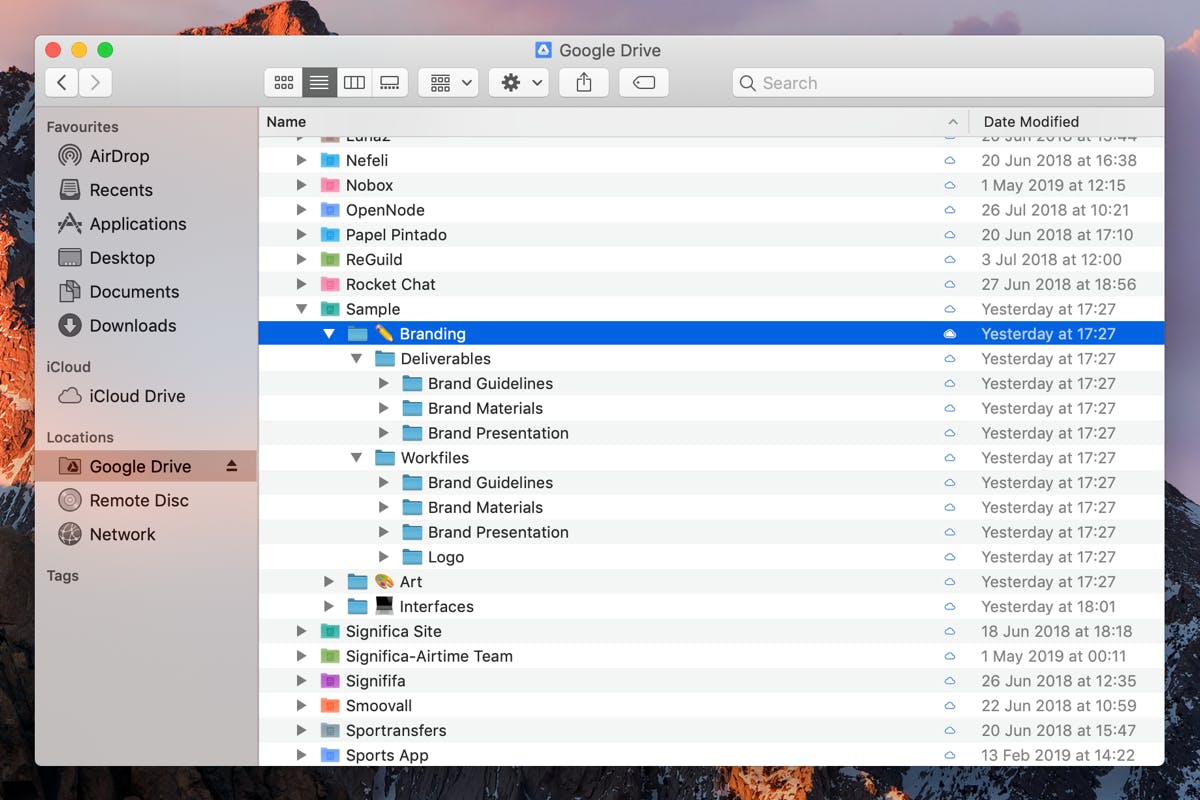The height and width of the screenshot is (800, 1200).
Task: Select the Significa-Airtime Team folder
Action: (x=711, y=656)
